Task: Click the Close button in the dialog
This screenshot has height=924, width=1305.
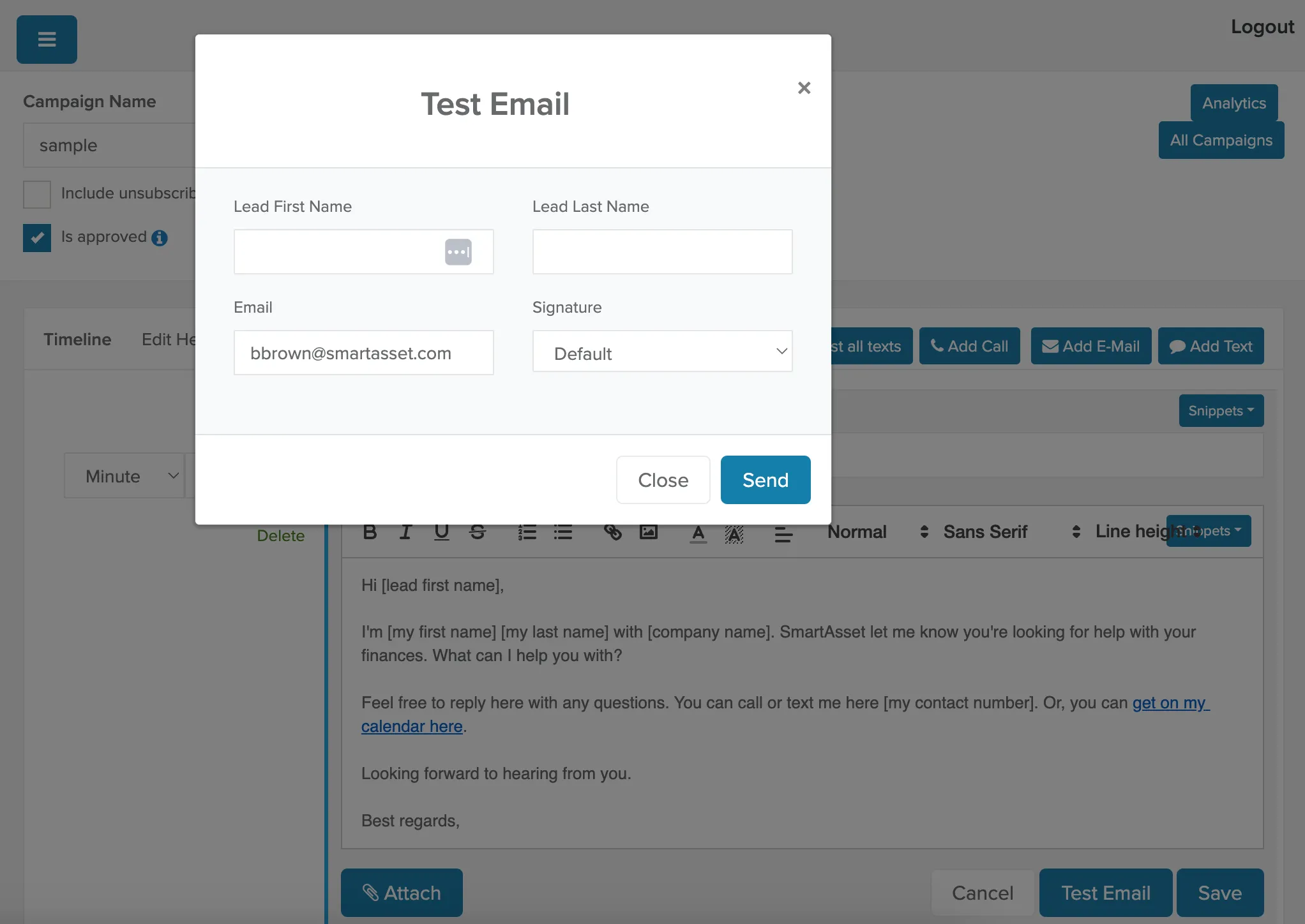Action: (x=663, y=480)
